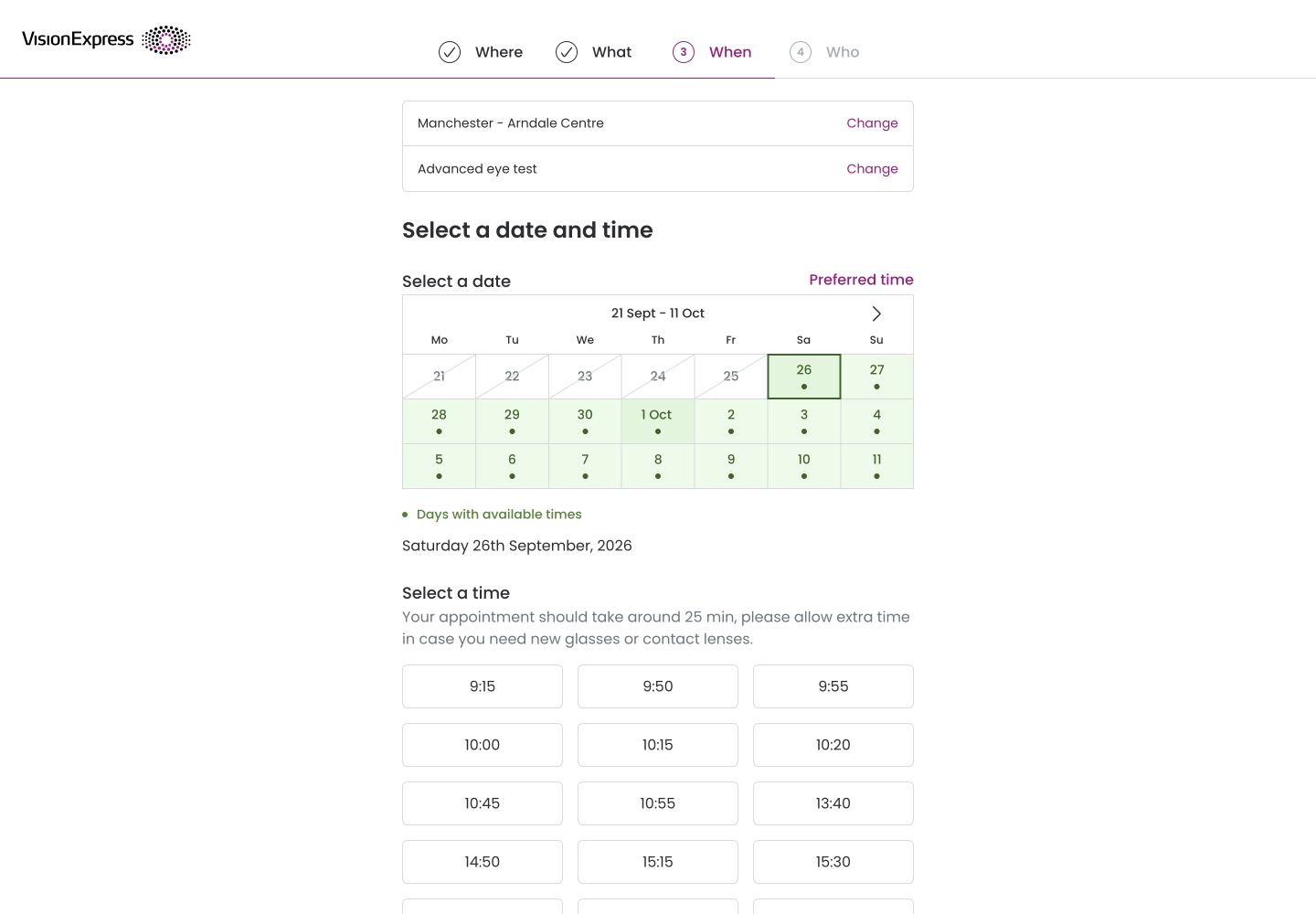Viewport: 1316px width, 914px height.
Task: Click the 'Saturday 26th September, 2026' text
Action: point(517,546)
